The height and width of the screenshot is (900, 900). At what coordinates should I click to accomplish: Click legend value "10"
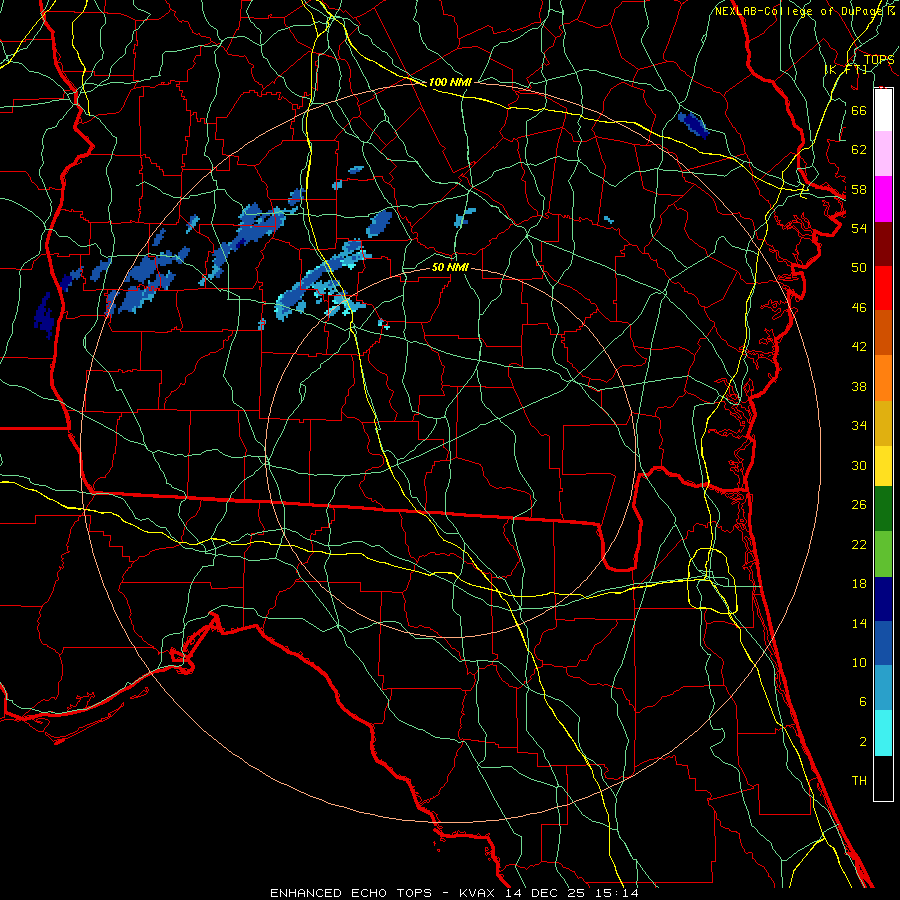point(859,662)
